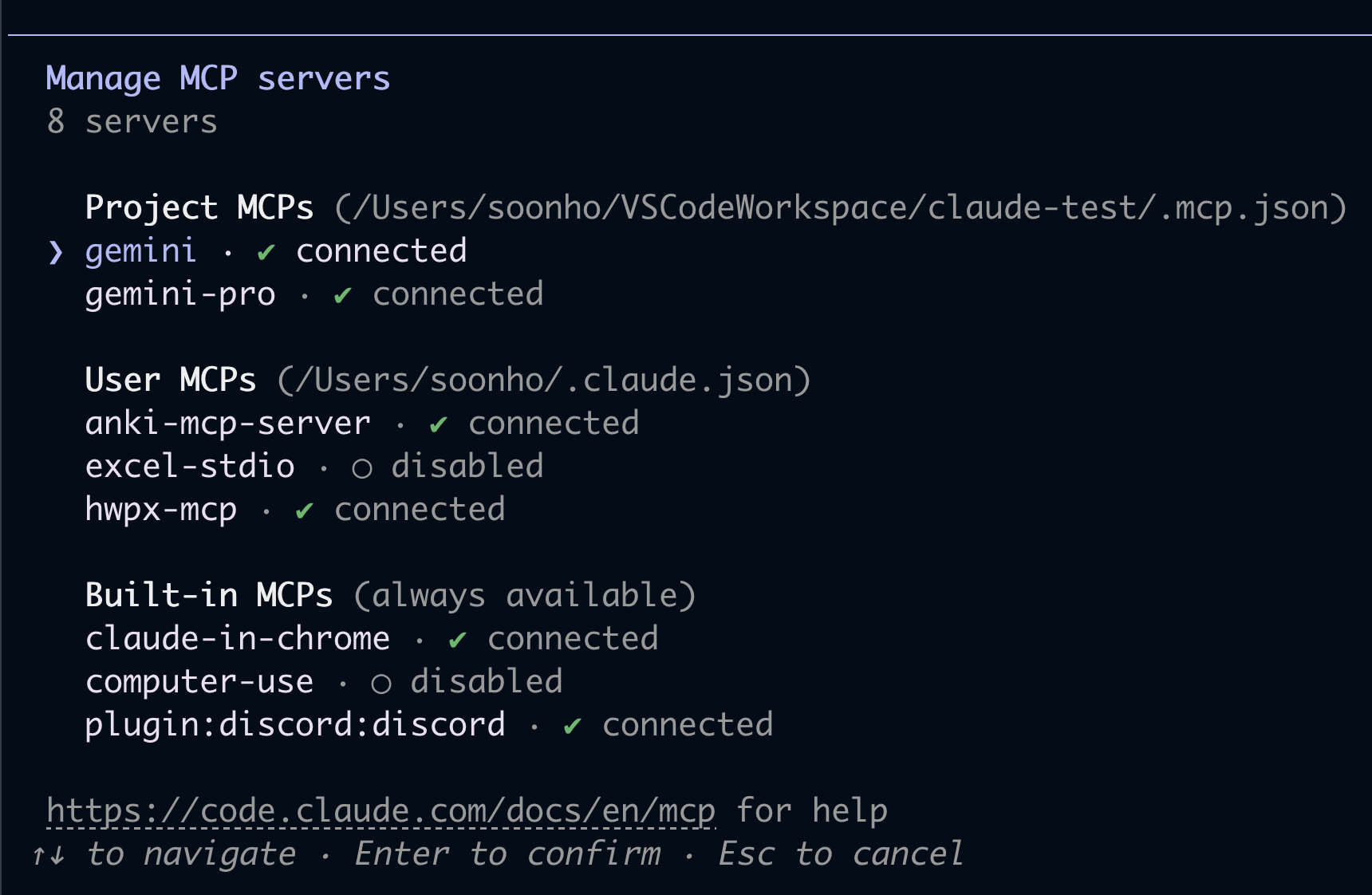Click the Built-in MCPs section heading
Image resolution: width=1372 pixels, height=895 pixels.
click(209, 596)
